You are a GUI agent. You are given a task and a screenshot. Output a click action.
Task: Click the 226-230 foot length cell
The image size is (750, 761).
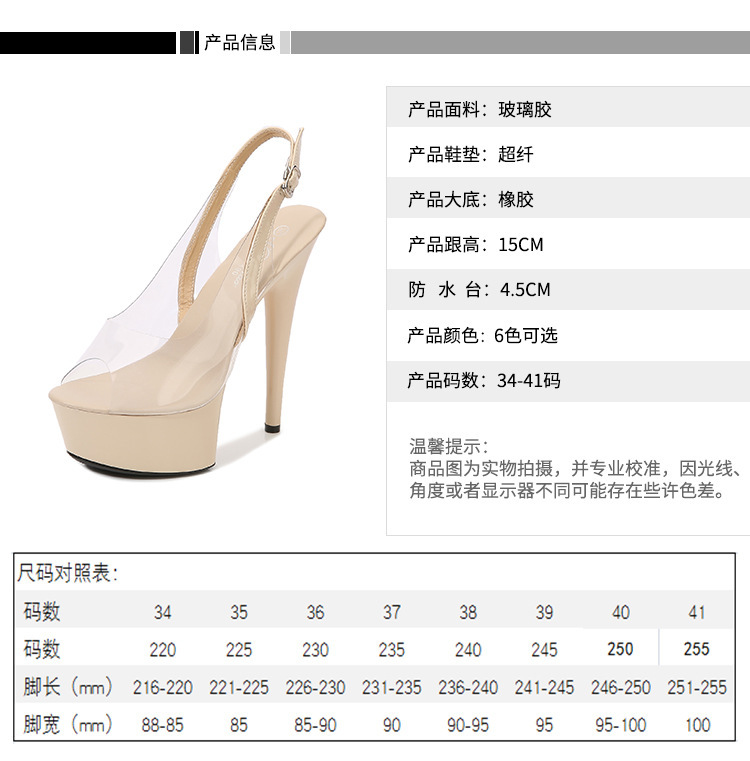click(315, 687)
